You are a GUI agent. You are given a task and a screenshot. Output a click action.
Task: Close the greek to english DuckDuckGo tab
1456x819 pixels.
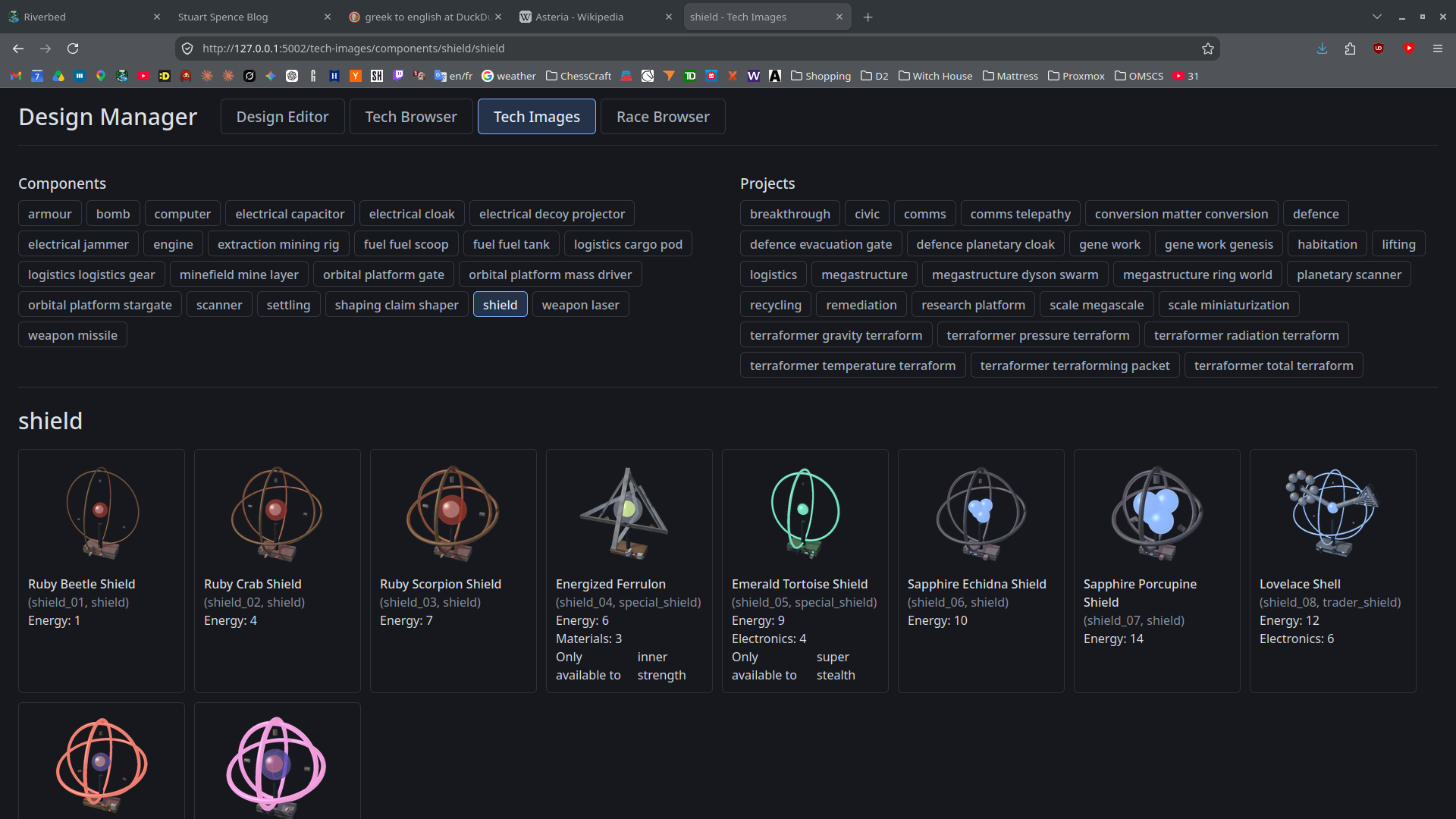click(x=498, y=17)
